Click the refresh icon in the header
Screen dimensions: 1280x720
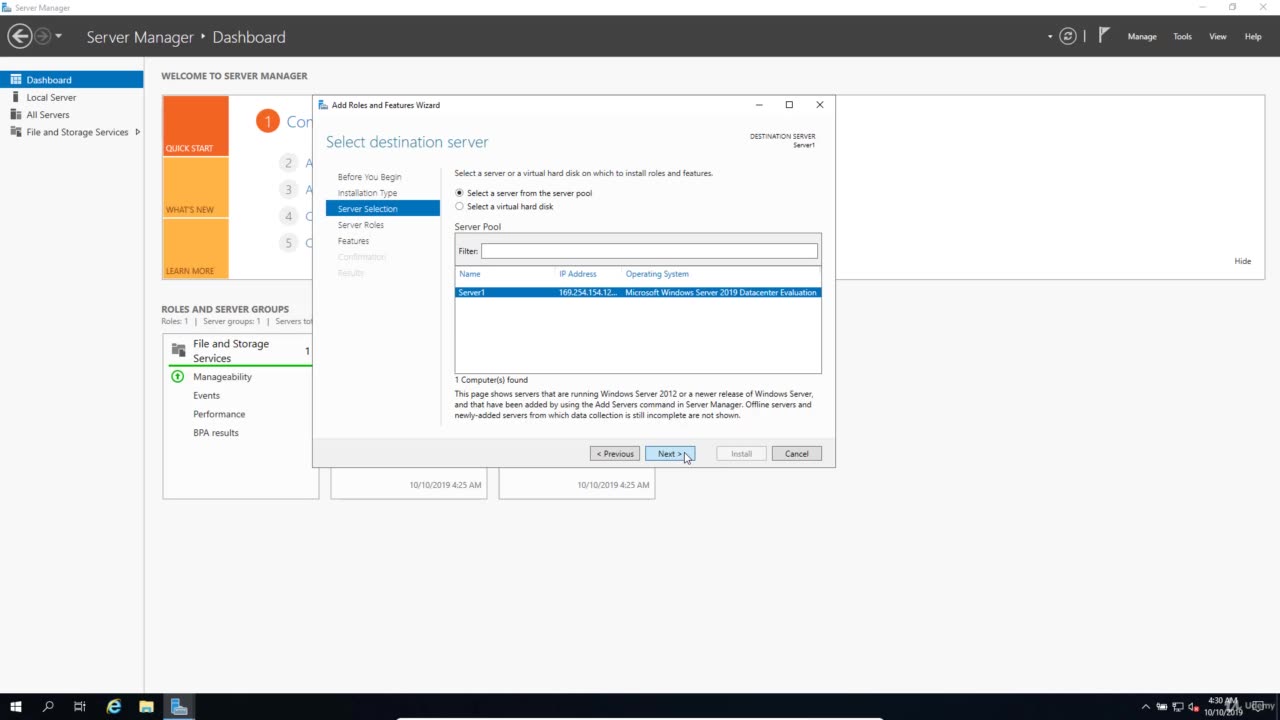click(1068, 37)
